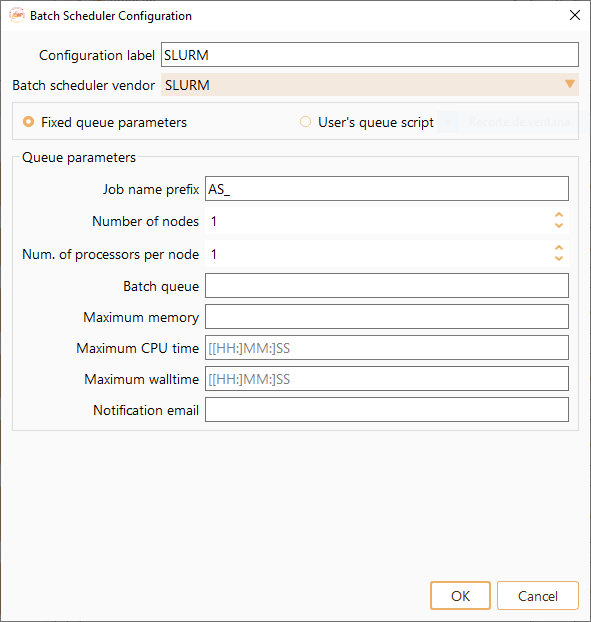Click the Cancel button
591x622 pixels.
click(537, 595)
